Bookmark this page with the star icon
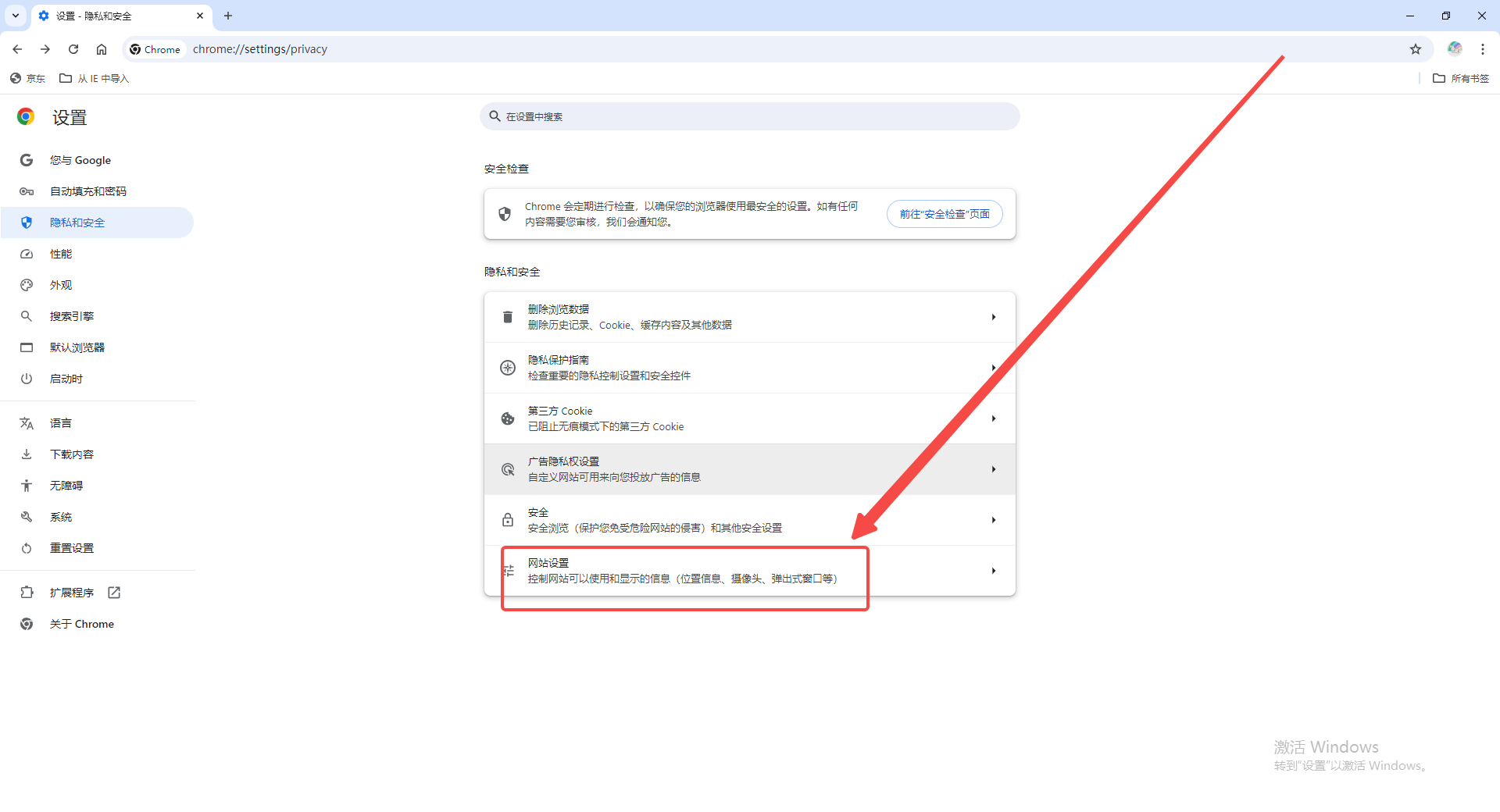The width and height of the screenshot is (1500, 812). (x=1416, y=49)
